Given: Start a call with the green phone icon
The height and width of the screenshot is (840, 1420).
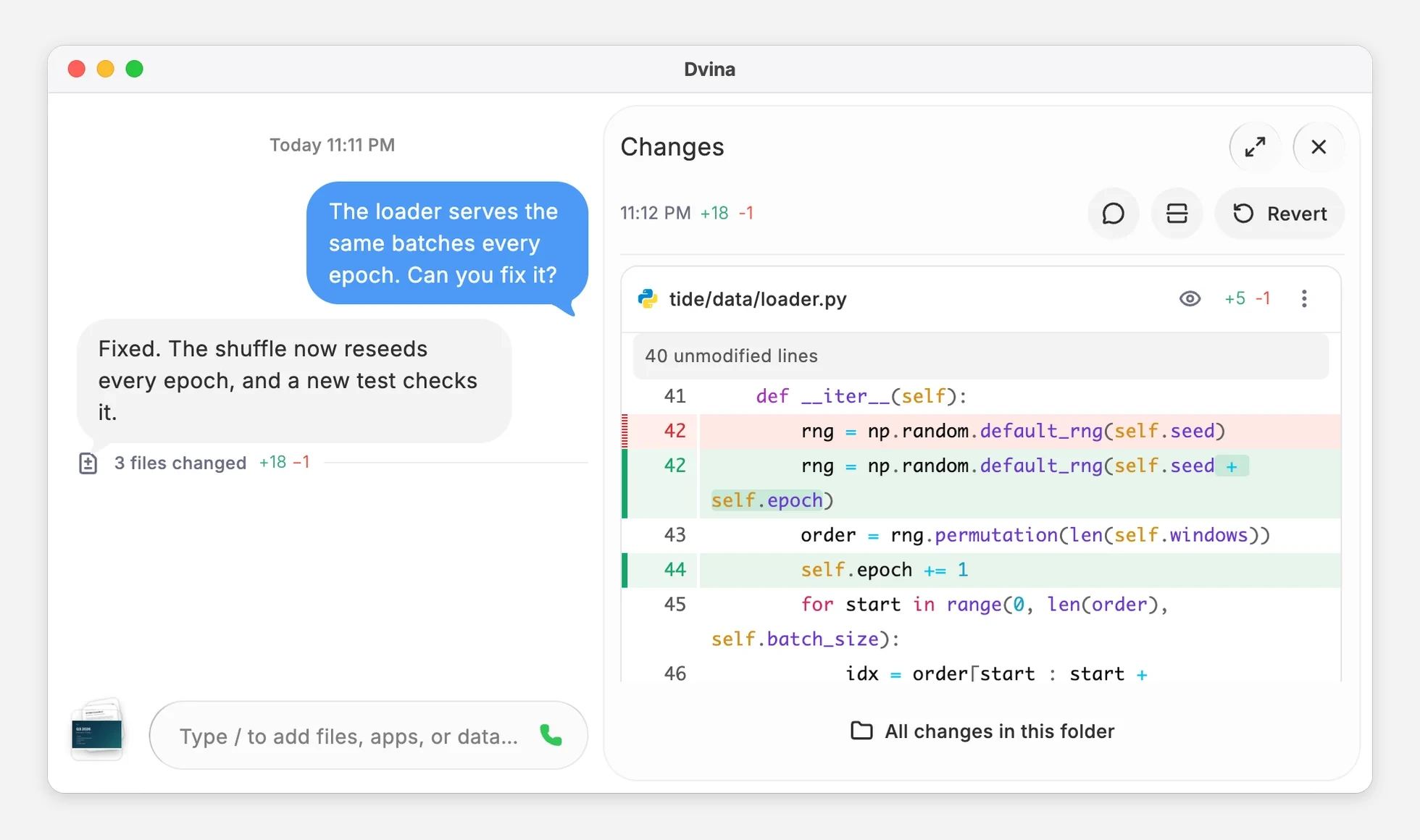Looking at the screenshot, I should [x=551, y=736].
